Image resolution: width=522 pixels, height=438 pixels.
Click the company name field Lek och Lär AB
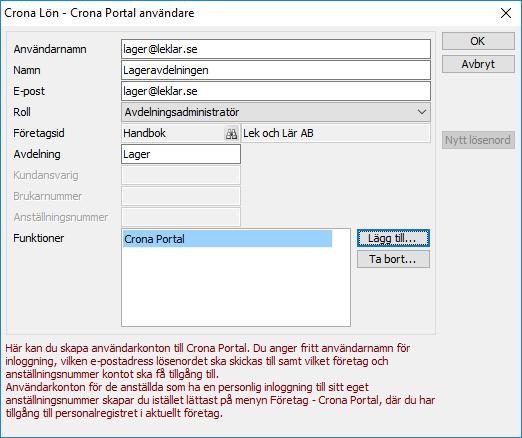[x=336, y=133]
